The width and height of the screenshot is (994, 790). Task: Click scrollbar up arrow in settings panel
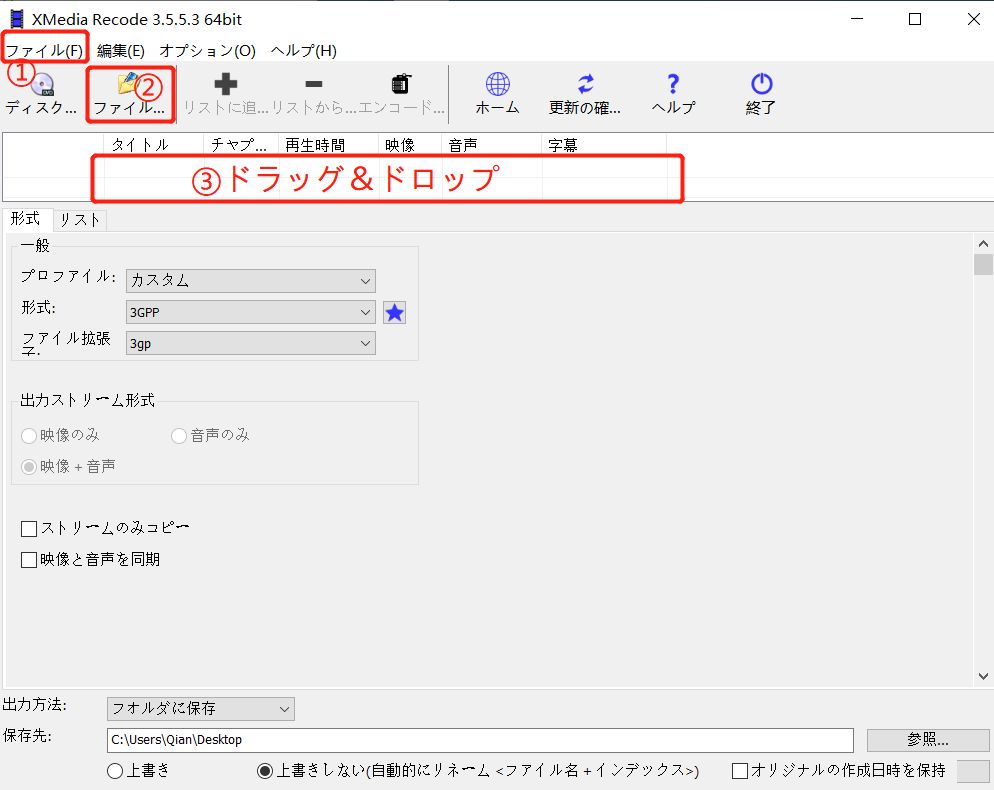[x=983, y=243]
